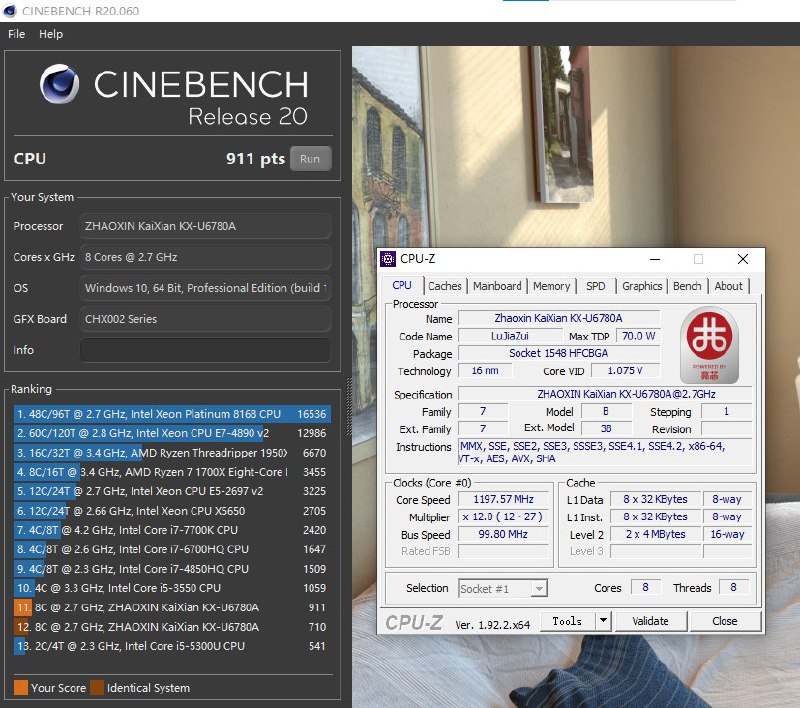800x708 pixels.
Task: Select ranking entry Intel Xeon CPU E7-4890 v2
Action: 172,433
